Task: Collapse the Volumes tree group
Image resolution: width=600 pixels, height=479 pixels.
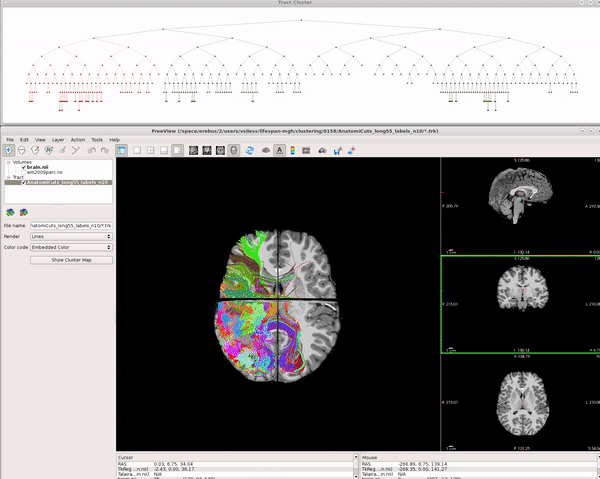Action: 8,162
